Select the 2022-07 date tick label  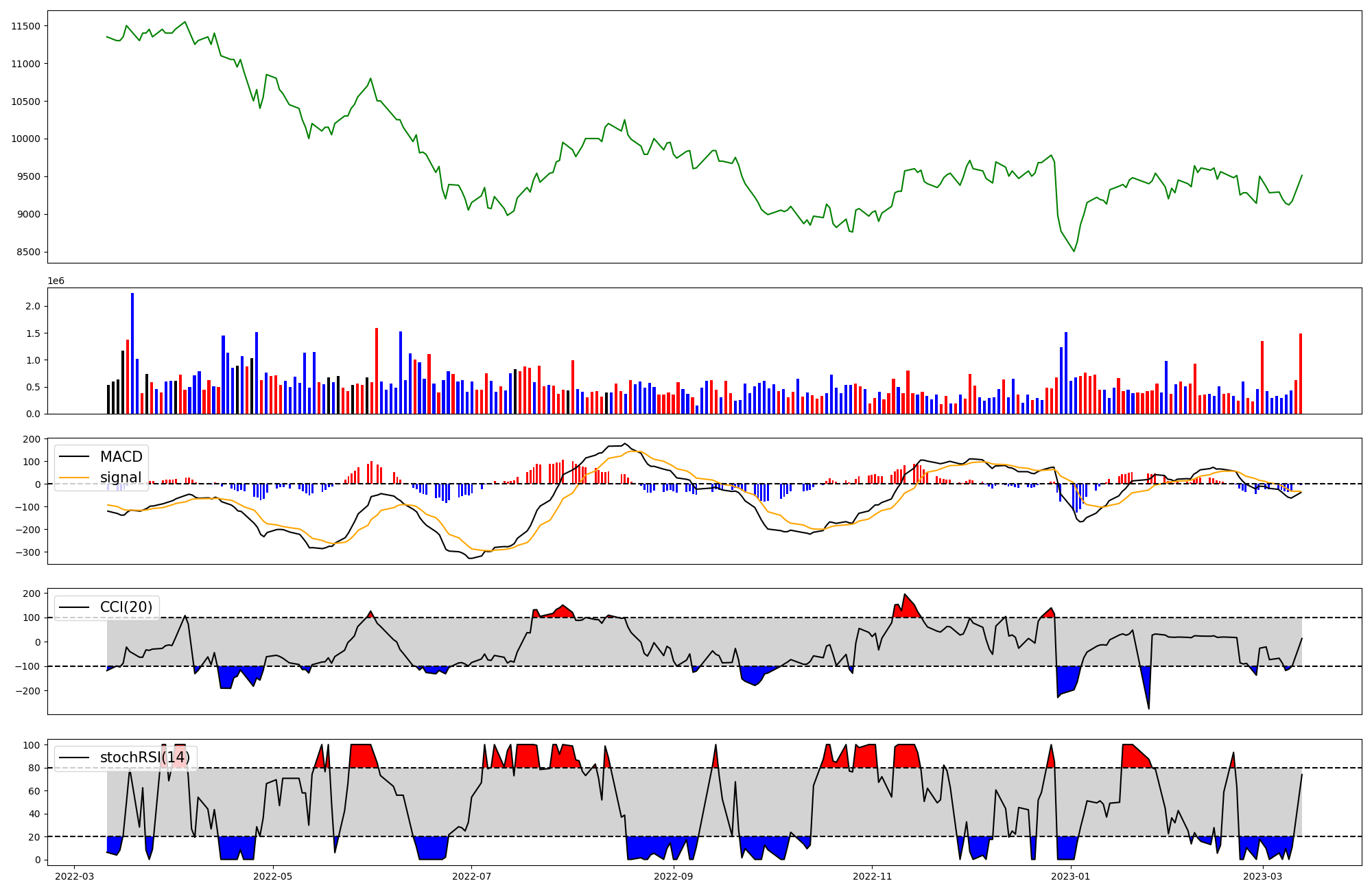(x=472, y=876)
